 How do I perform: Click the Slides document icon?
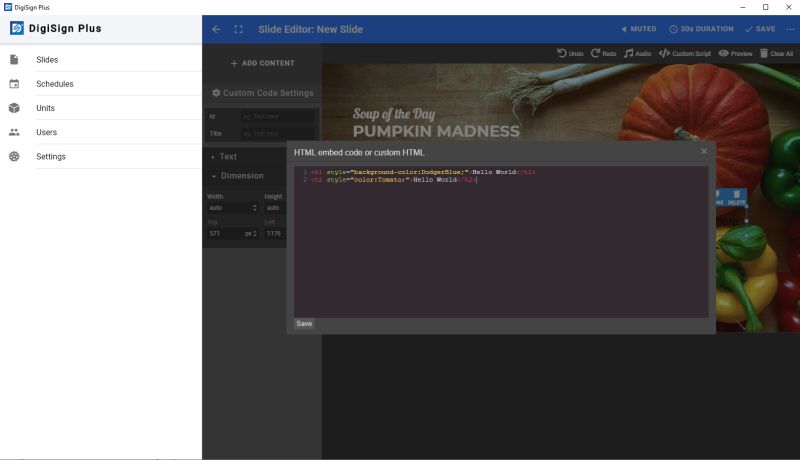click(14, 60)
